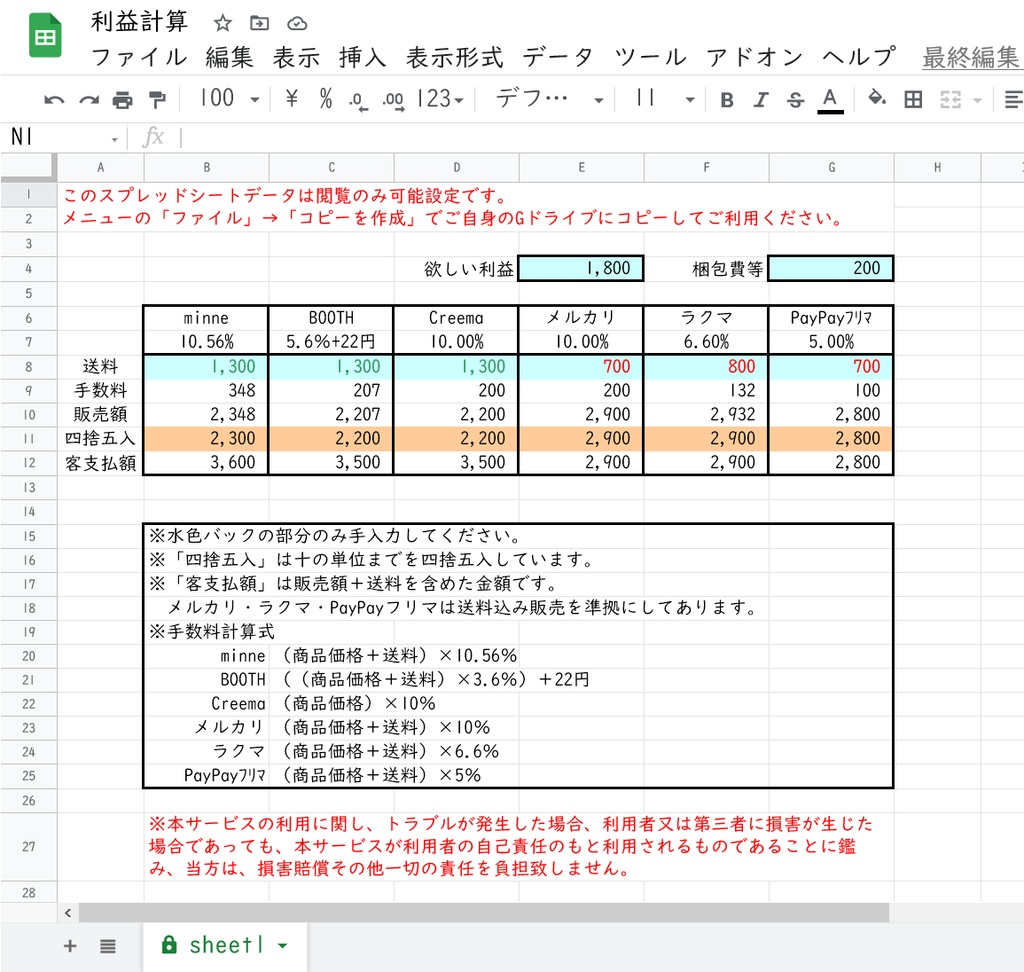This screenshot has width=1024, height=972.
Task: Click the PayPayフリマ 5.00% rate cell
Action: [831, 342]
